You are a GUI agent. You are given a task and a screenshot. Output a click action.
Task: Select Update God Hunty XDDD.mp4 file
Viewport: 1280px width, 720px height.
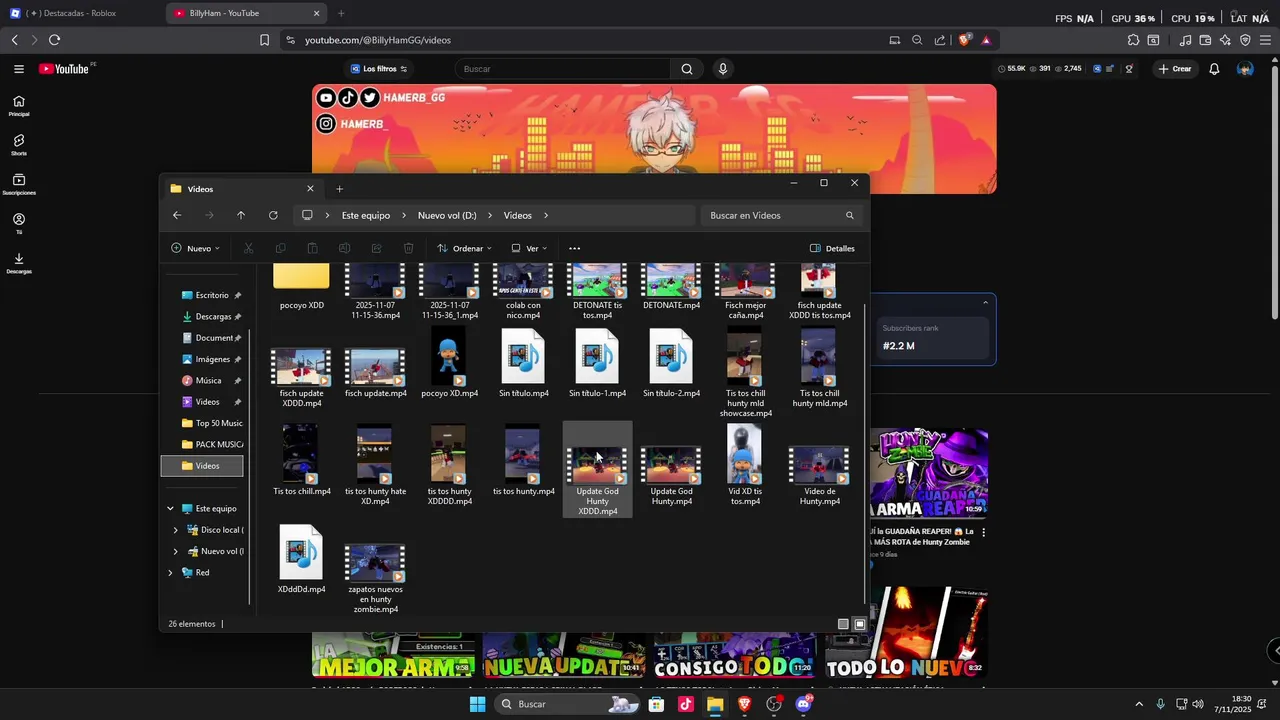597,469
